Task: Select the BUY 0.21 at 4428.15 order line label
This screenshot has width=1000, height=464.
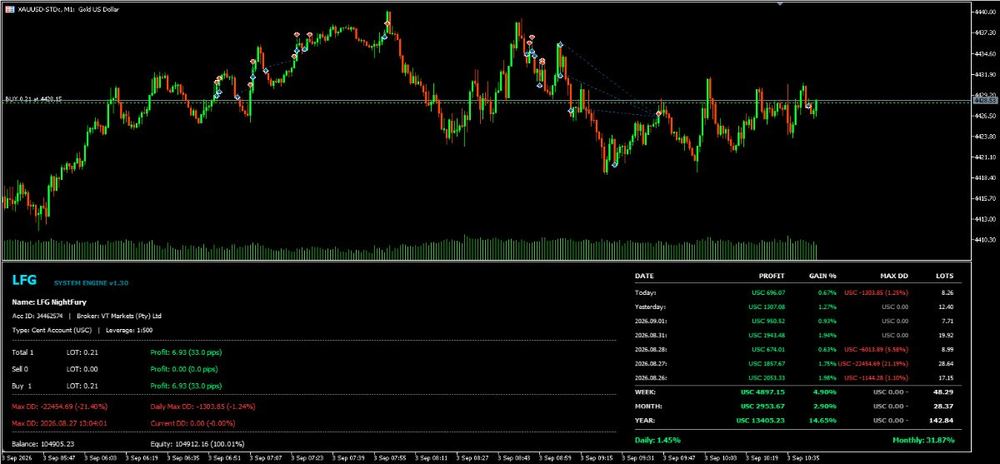Action: pos(33,99)
